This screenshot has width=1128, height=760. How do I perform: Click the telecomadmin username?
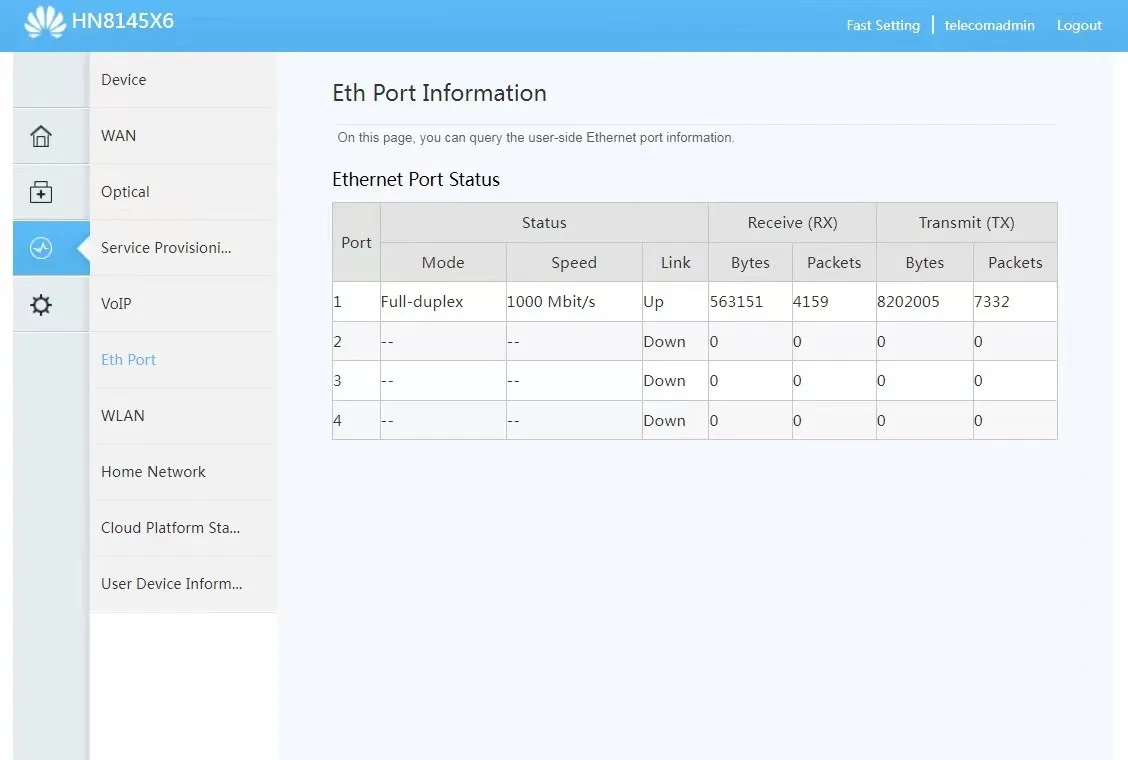pos(989,26)
